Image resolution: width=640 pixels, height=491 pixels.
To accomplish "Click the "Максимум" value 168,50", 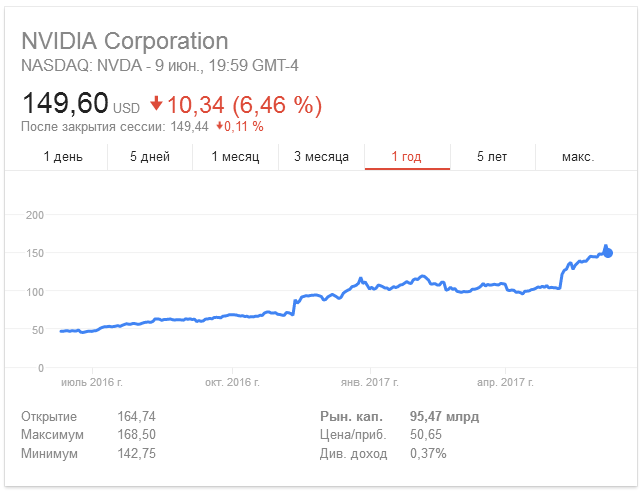I will (137, 435).
